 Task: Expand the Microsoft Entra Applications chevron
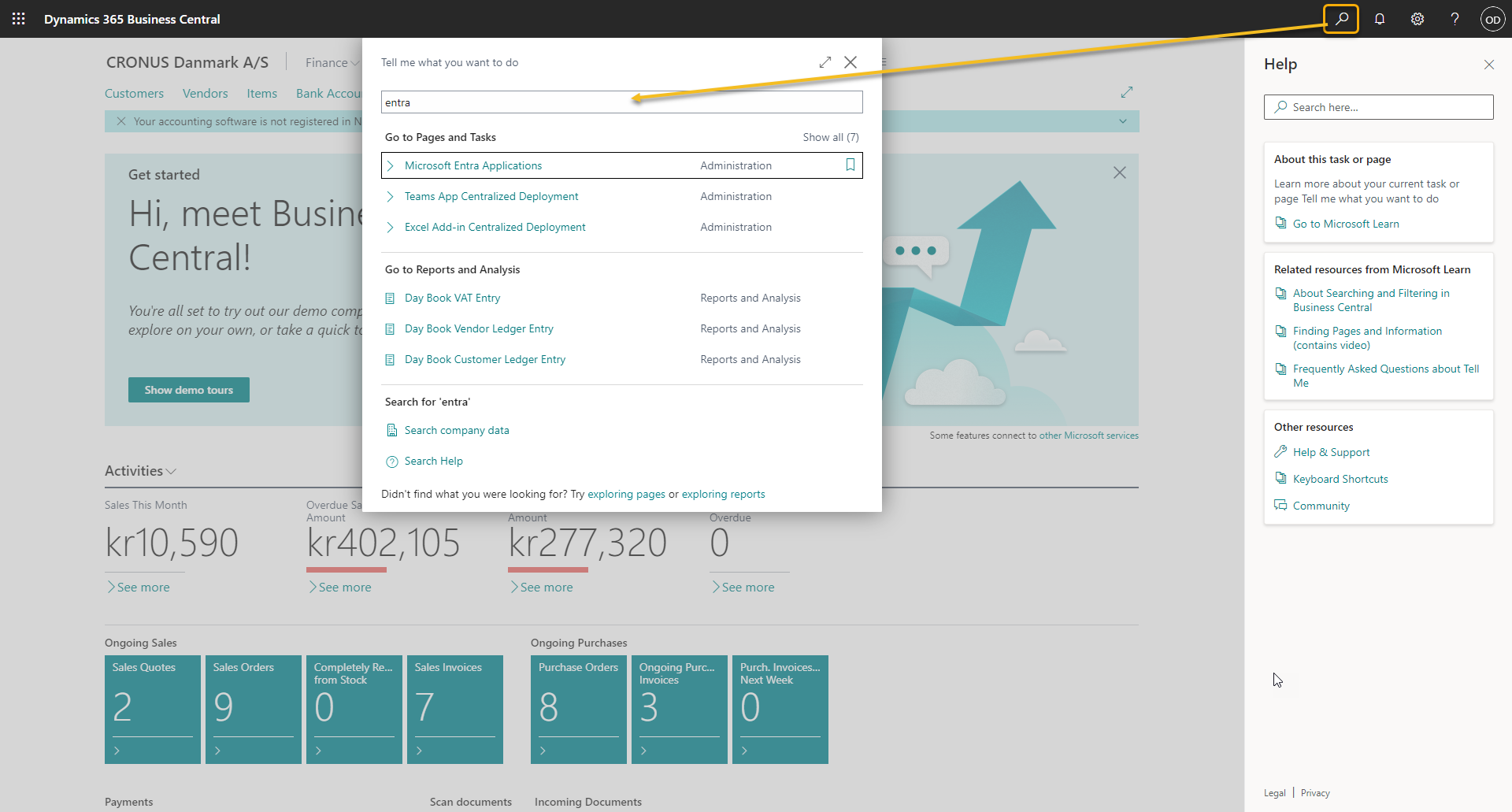(x=390, y=165)
